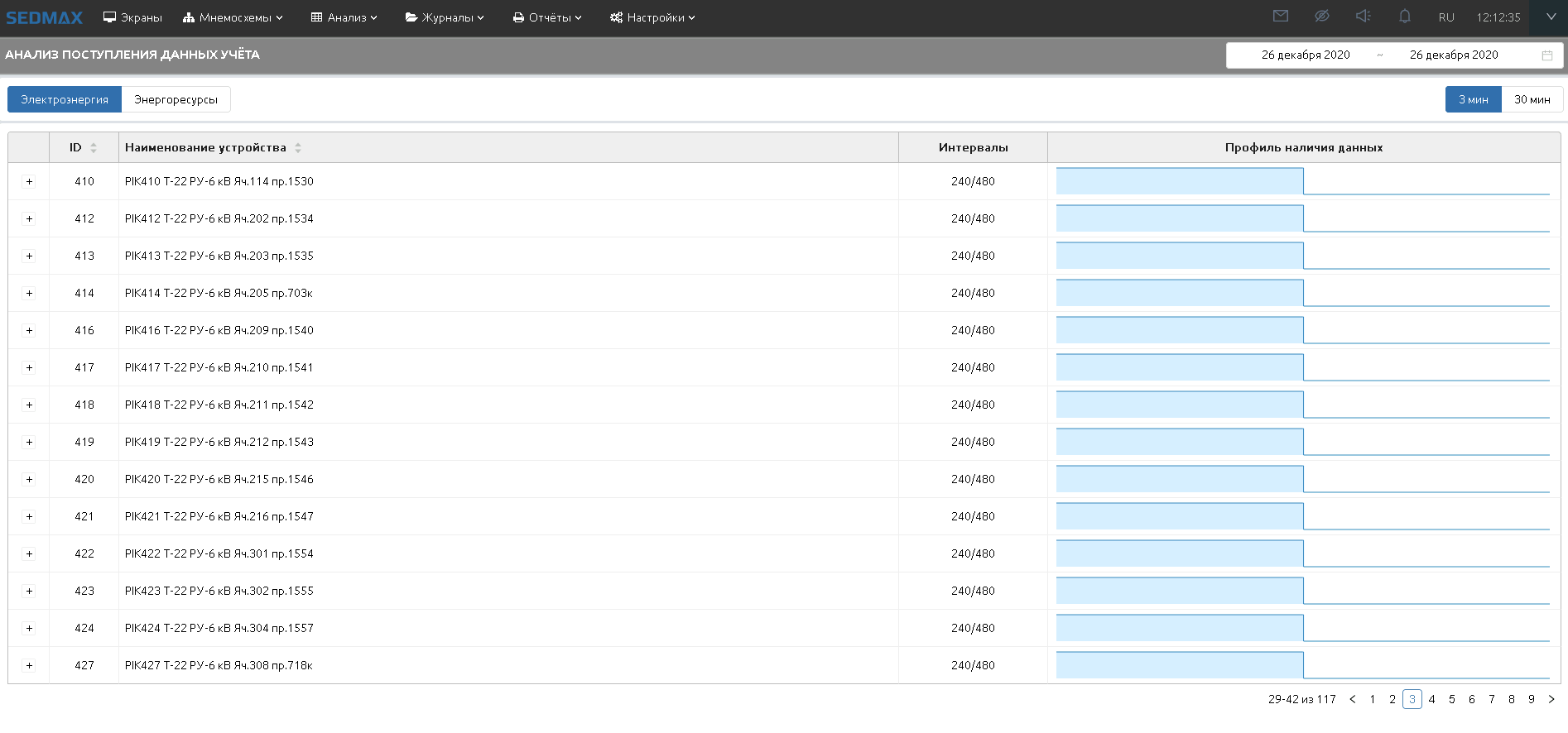Expand the top-right header chevron
This screenshot has width=1568, height=733.
click(x=1551, y=17)
